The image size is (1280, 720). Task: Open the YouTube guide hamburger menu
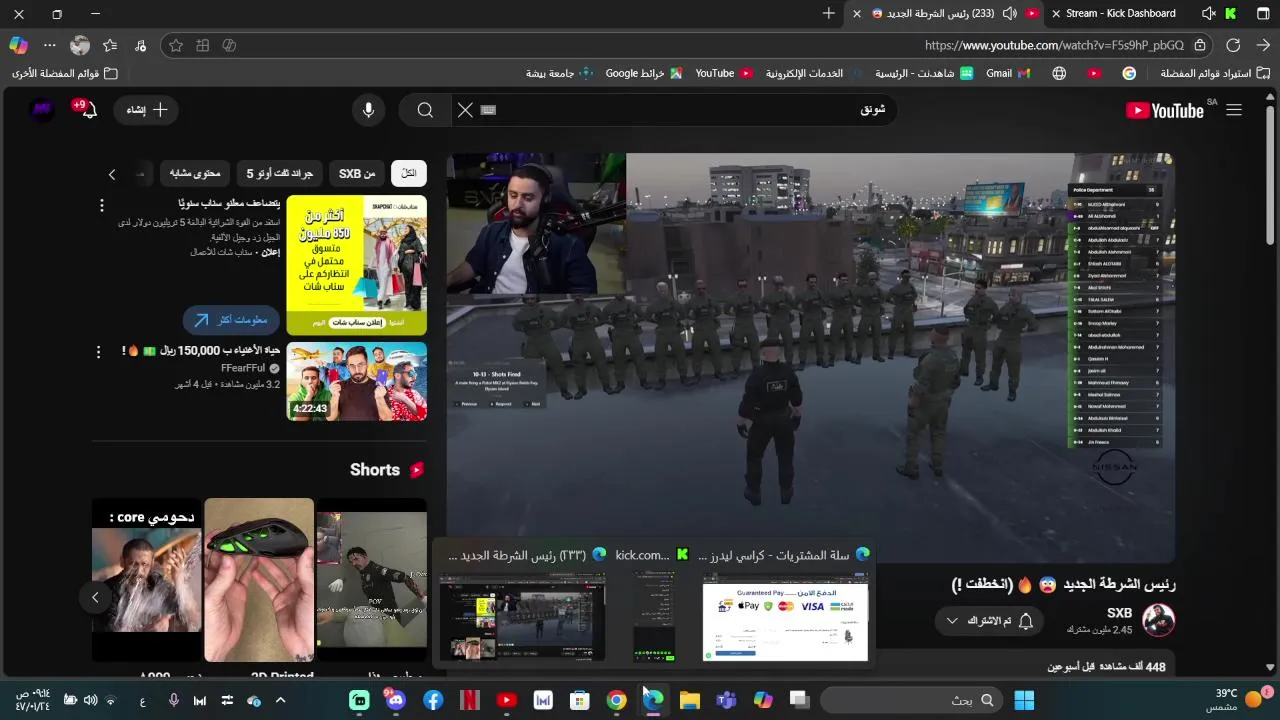tap(1234, 110)
